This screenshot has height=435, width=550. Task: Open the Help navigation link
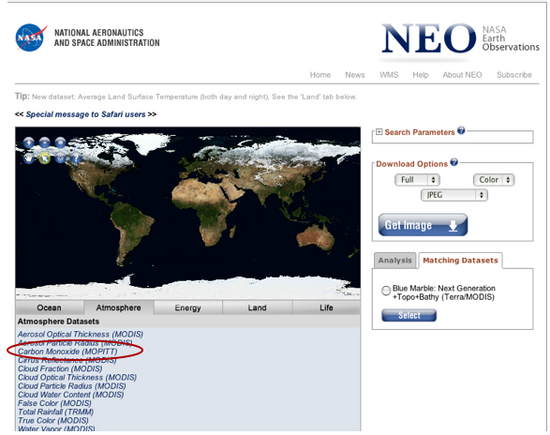(x=420, y=75)
